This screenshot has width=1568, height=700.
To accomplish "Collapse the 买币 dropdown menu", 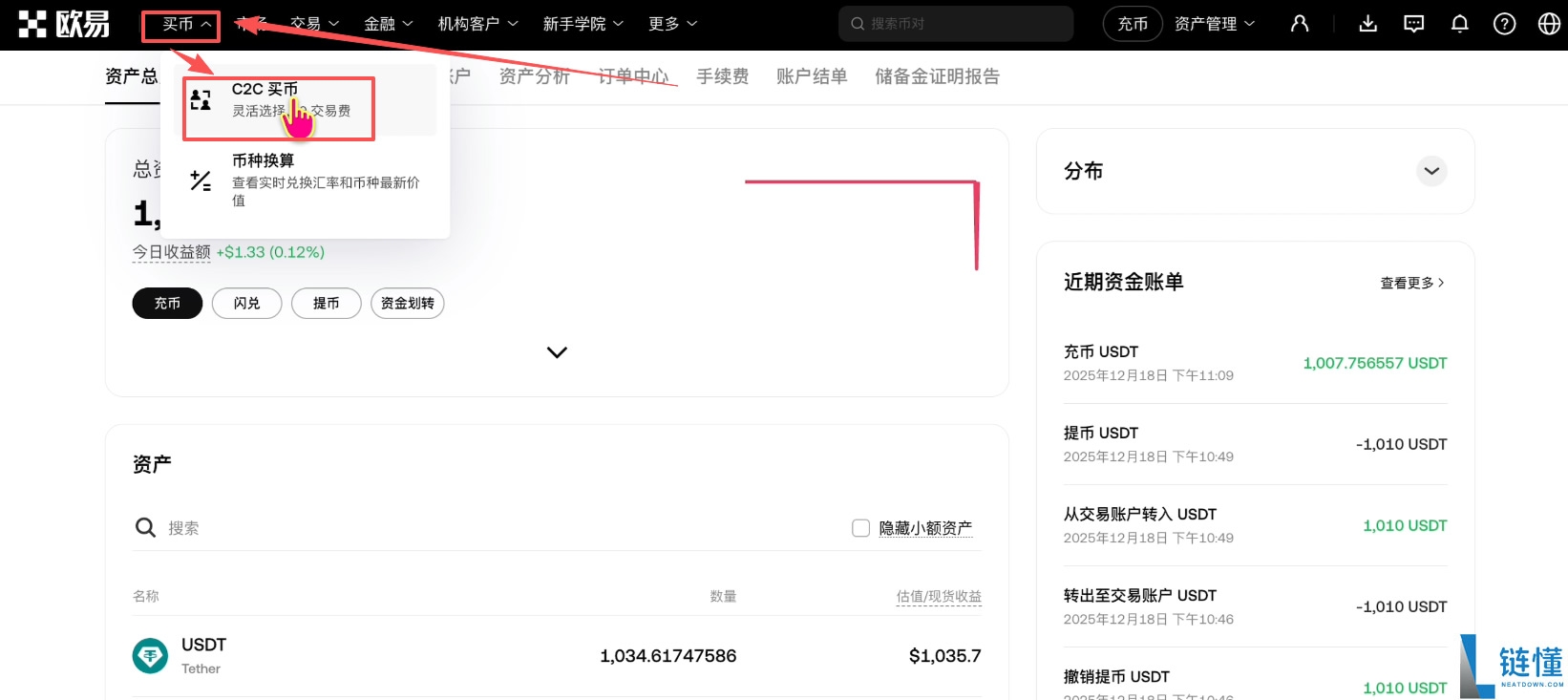I will [x=187, y=24].
